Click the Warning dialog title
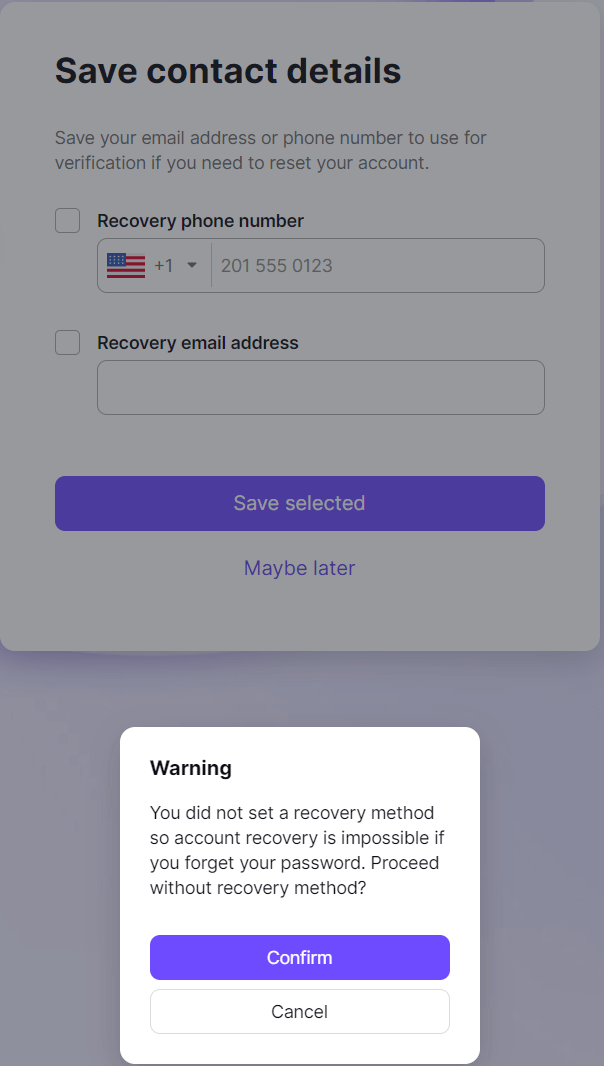 [190, 768]
